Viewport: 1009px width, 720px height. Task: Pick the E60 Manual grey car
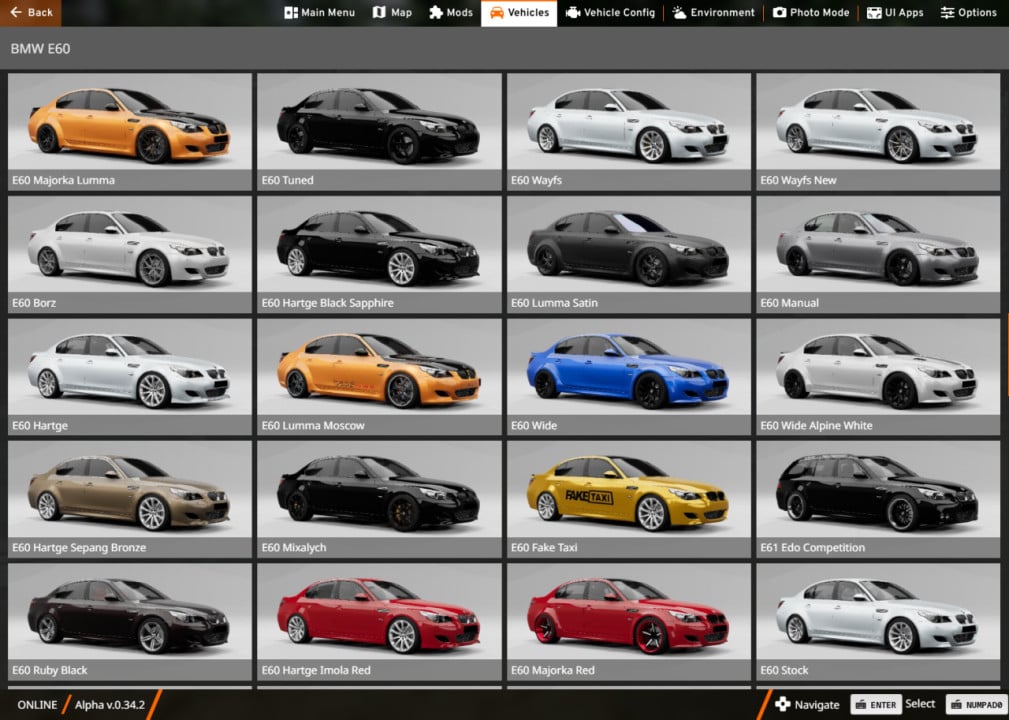point(878,255)
